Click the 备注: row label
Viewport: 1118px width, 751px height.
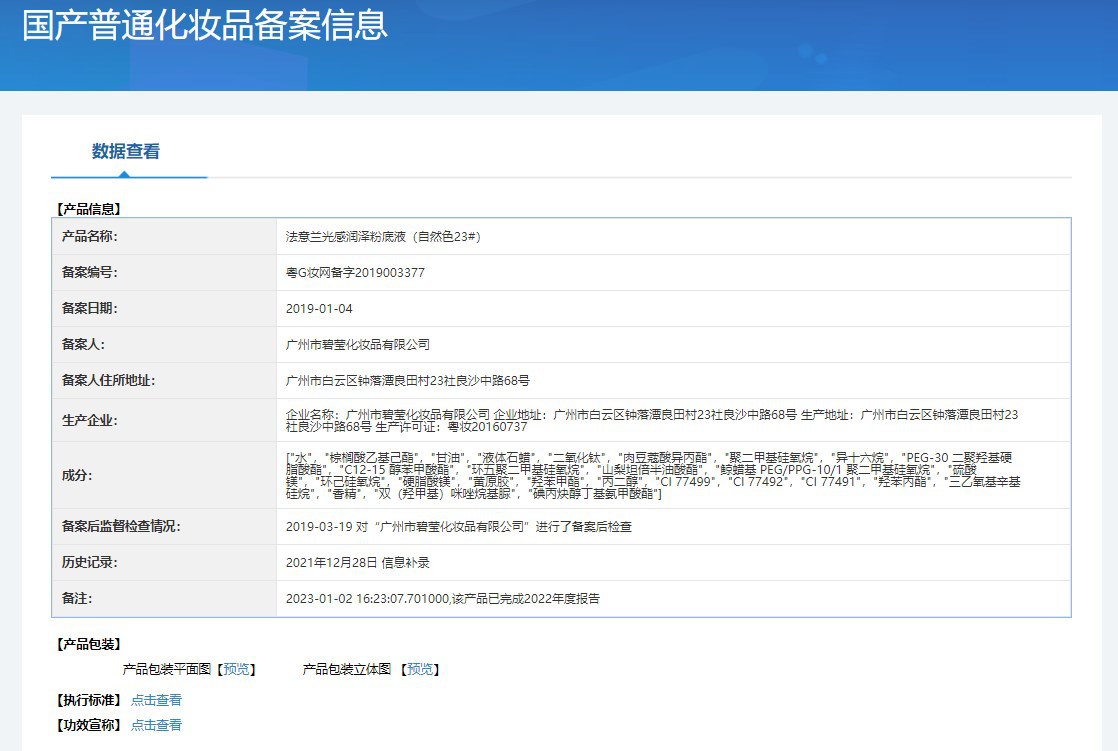[x=76, y=599]
